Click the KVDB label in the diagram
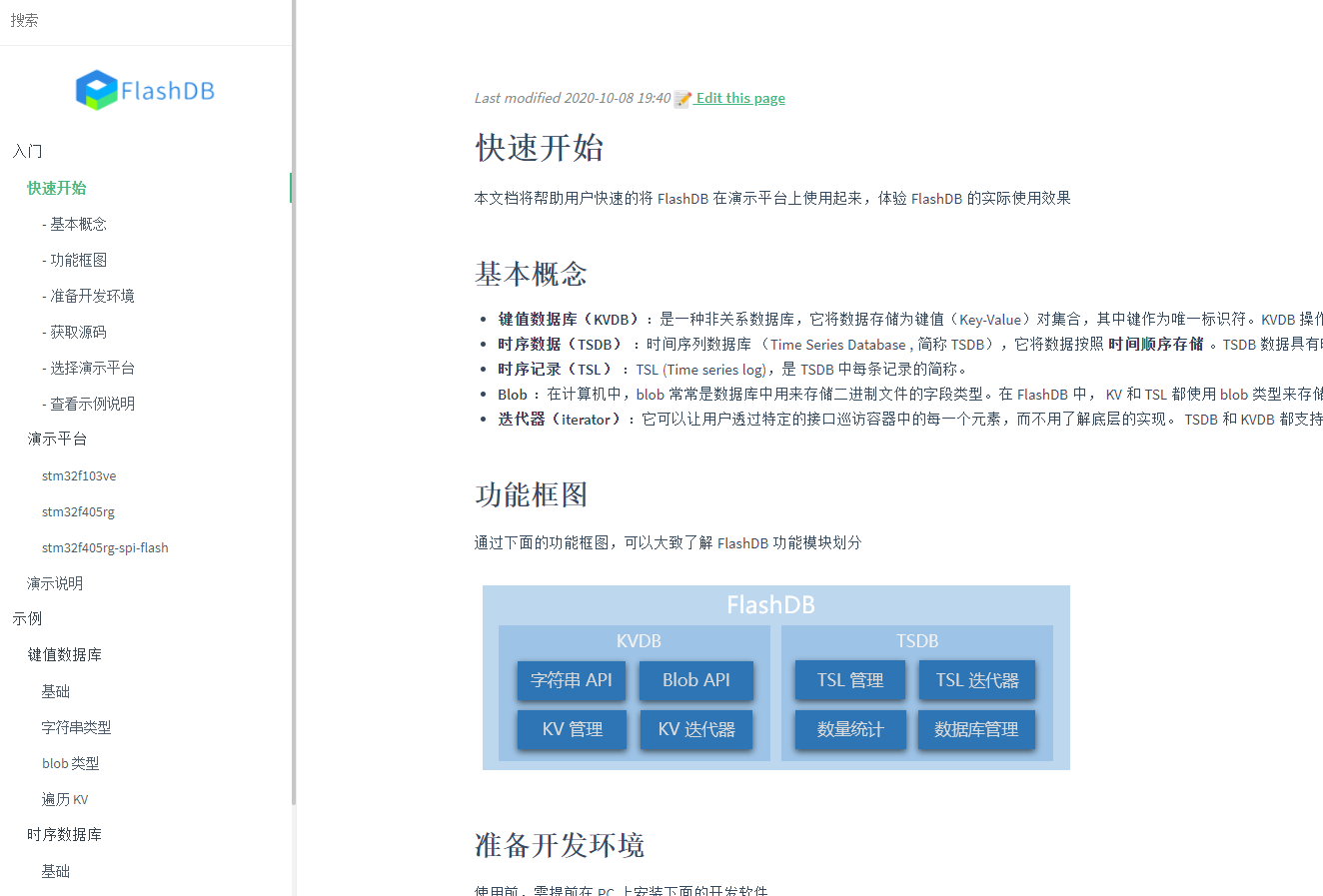This screenshot has width=1323, height=896. pyautogui.click(x=639, y=641)
